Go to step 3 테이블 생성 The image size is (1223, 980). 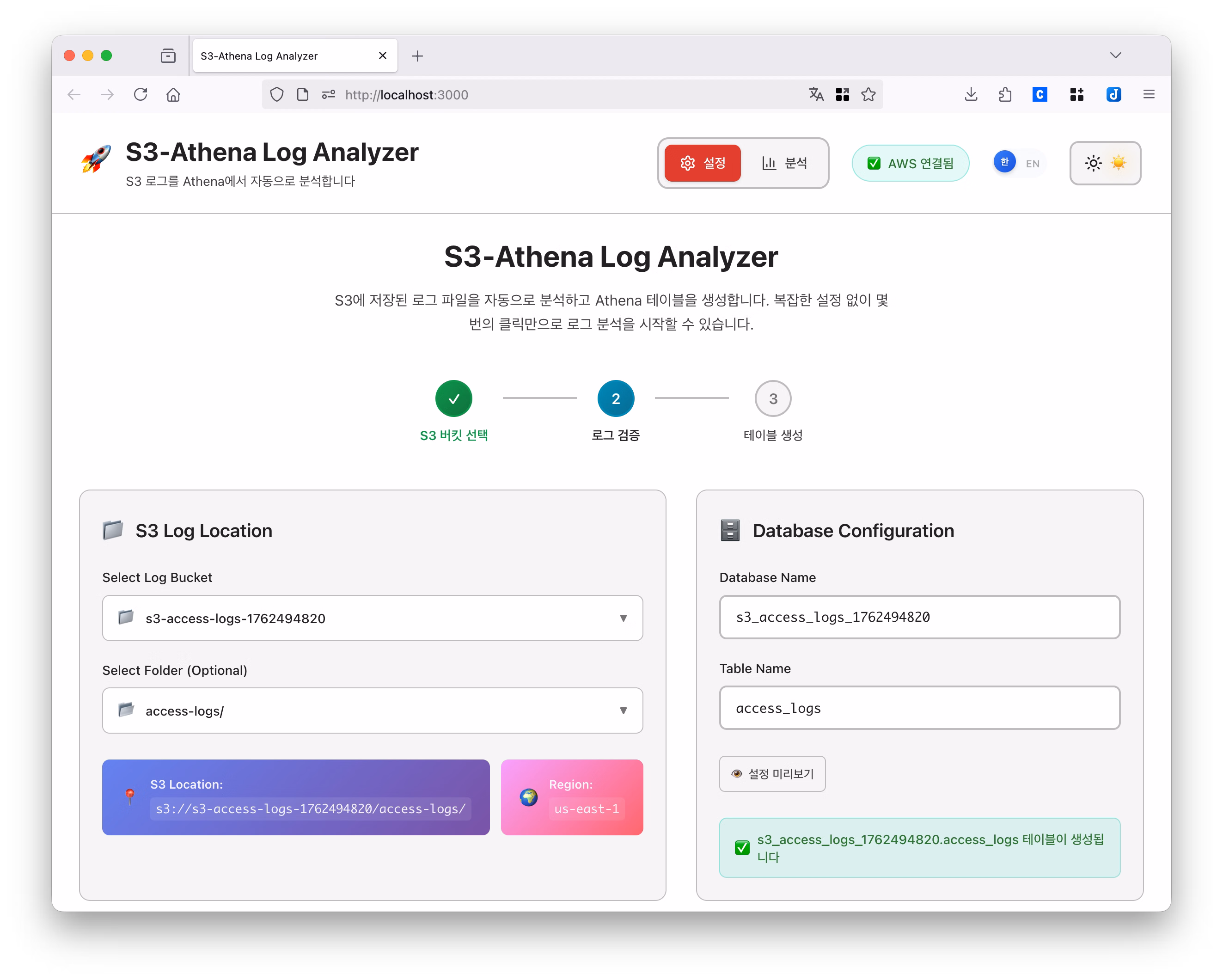[x=773, y=398]
